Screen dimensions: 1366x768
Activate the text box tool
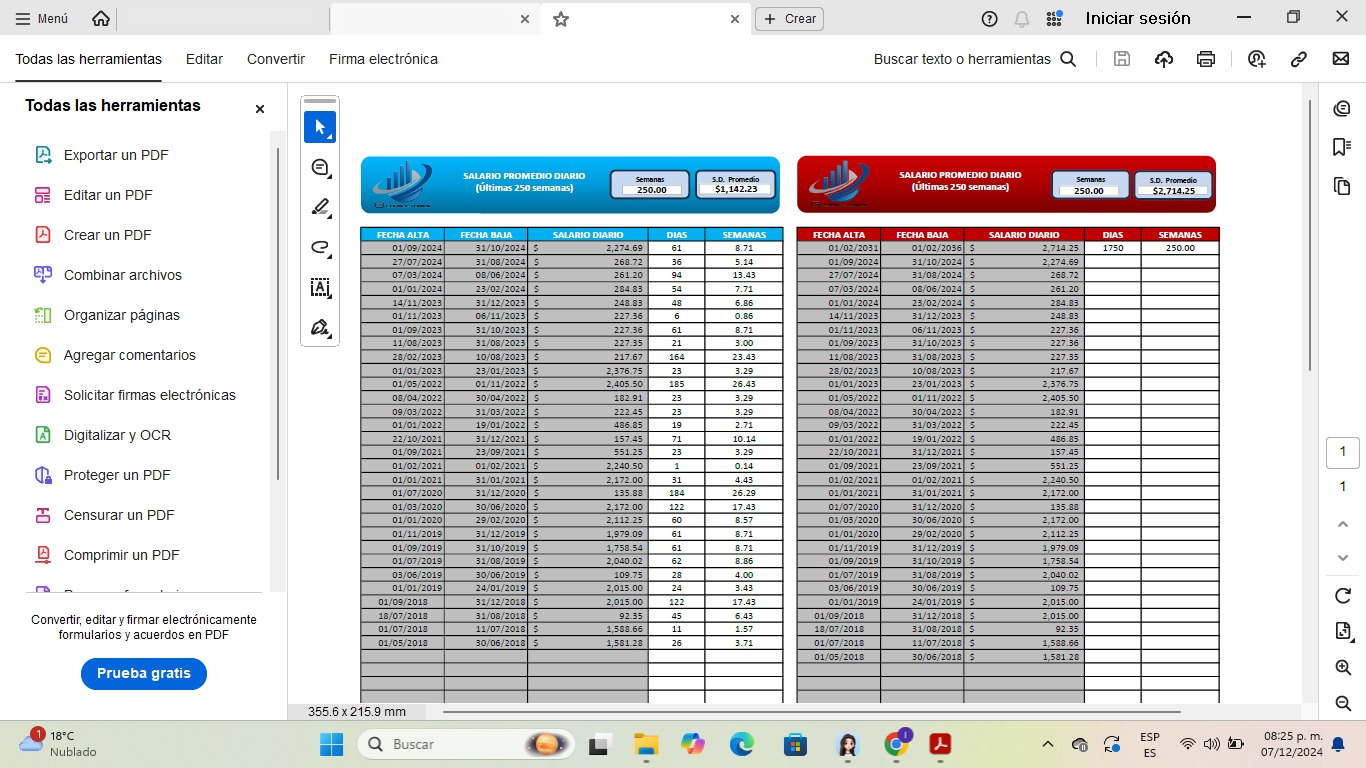point(320,288)
